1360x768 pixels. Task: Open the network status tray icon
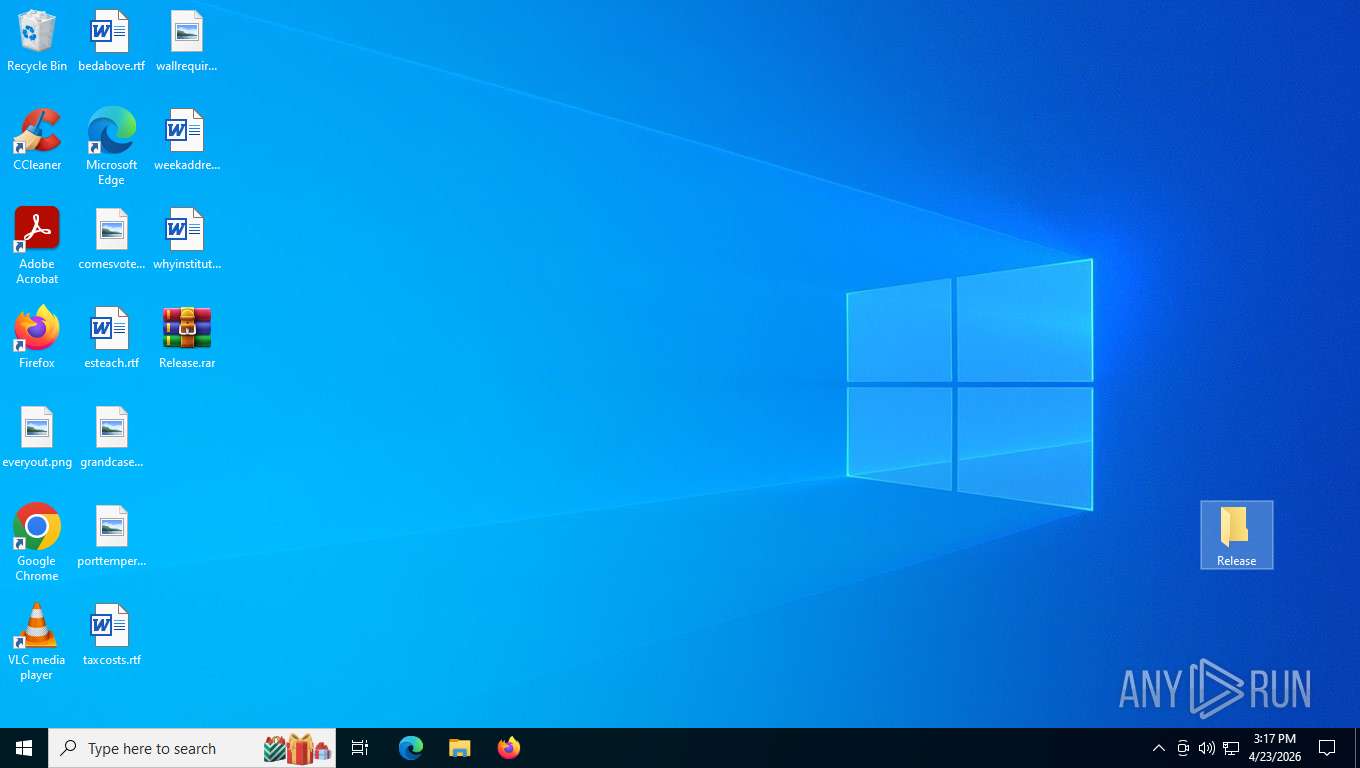click(x=1231, y=748)
